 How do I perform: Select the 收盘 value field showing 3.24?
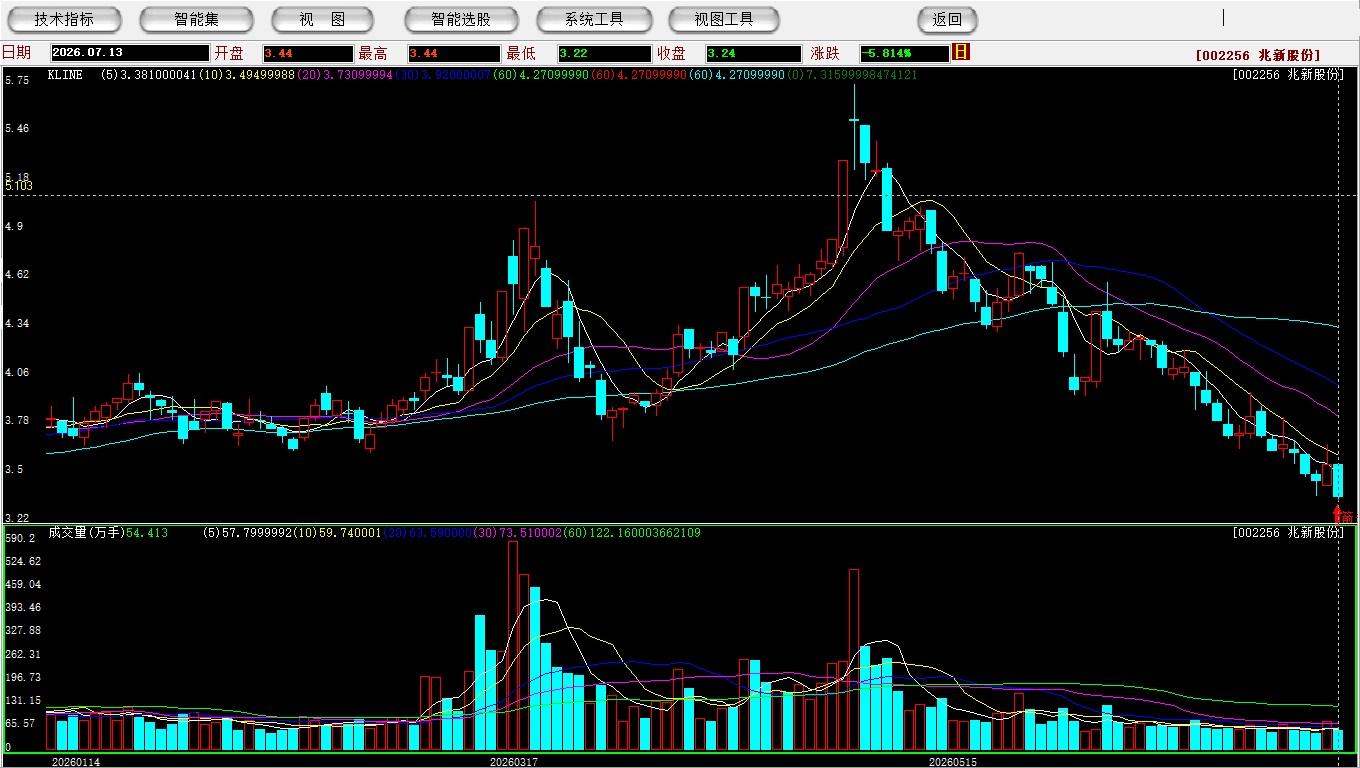pyautogui.click(x=753, y=53)
